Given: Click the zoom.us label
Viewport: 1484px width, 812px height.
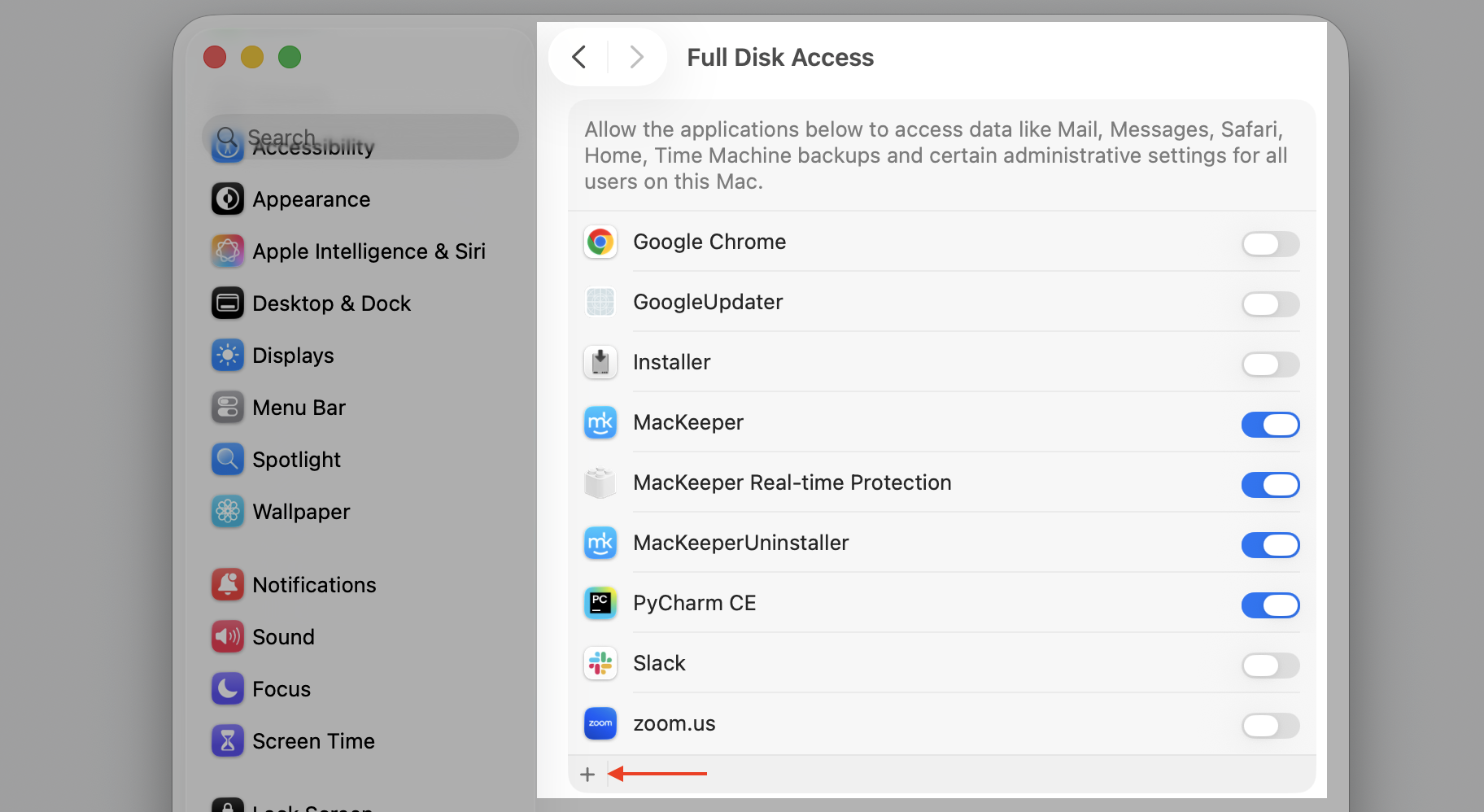Looking at the screenshot, I should click(x=674, y=723).
